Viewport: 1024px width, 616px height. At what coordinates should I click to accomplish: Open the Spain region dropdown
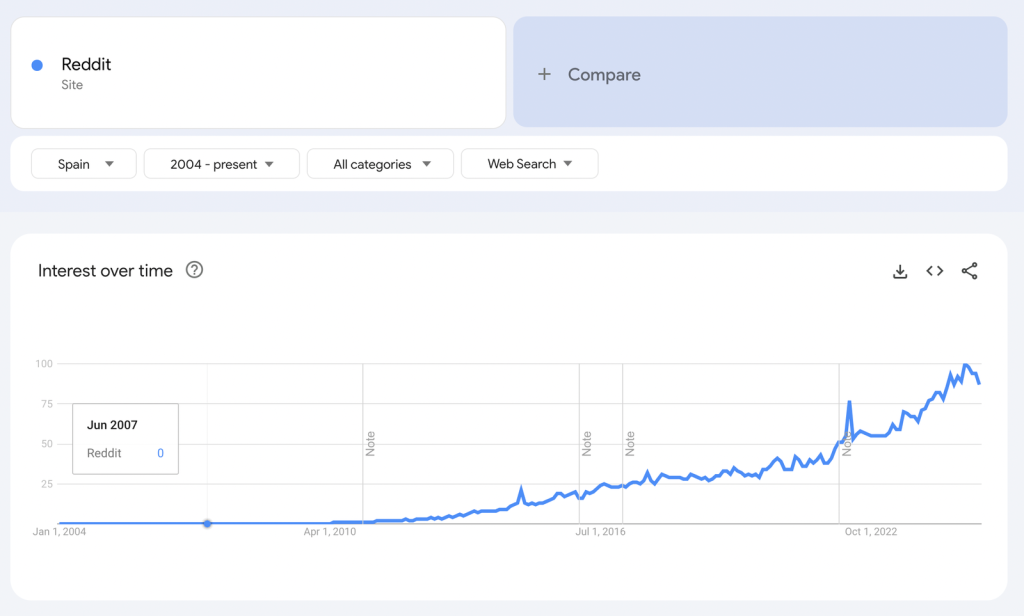[x=83, y=163]
